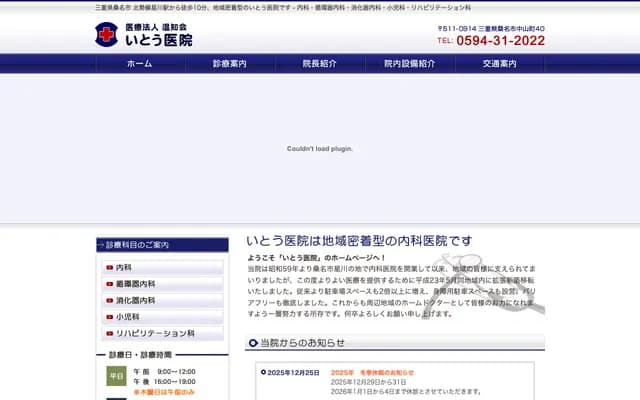Open the 診療案内 navigation tab
Screen dimensions: 640x400
click(x=230, y=63)
